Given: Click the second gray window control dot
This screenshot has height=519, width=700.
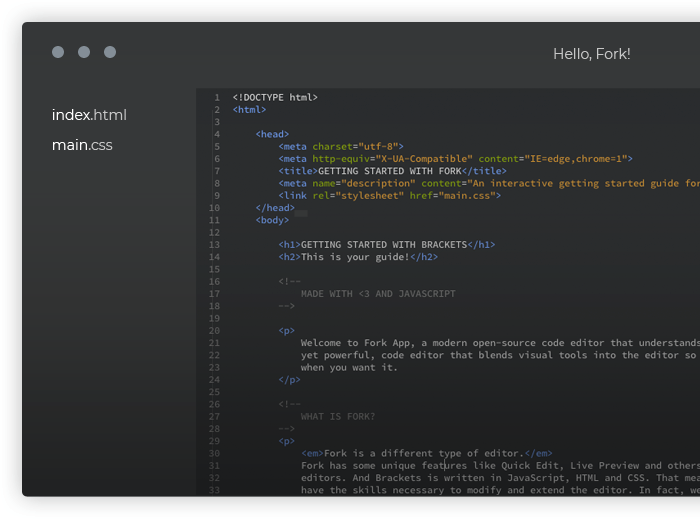Looking at the screenshot, I should [84, 52].
